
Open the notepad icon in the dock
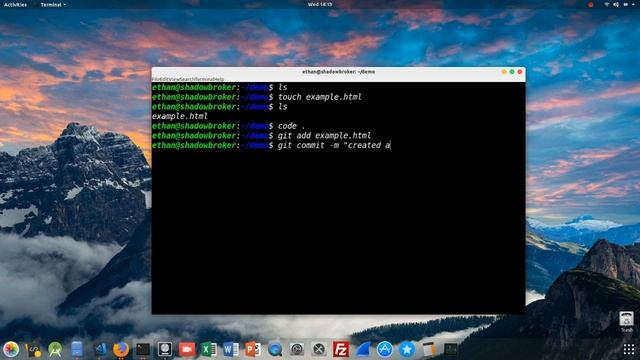click(428, 349)
